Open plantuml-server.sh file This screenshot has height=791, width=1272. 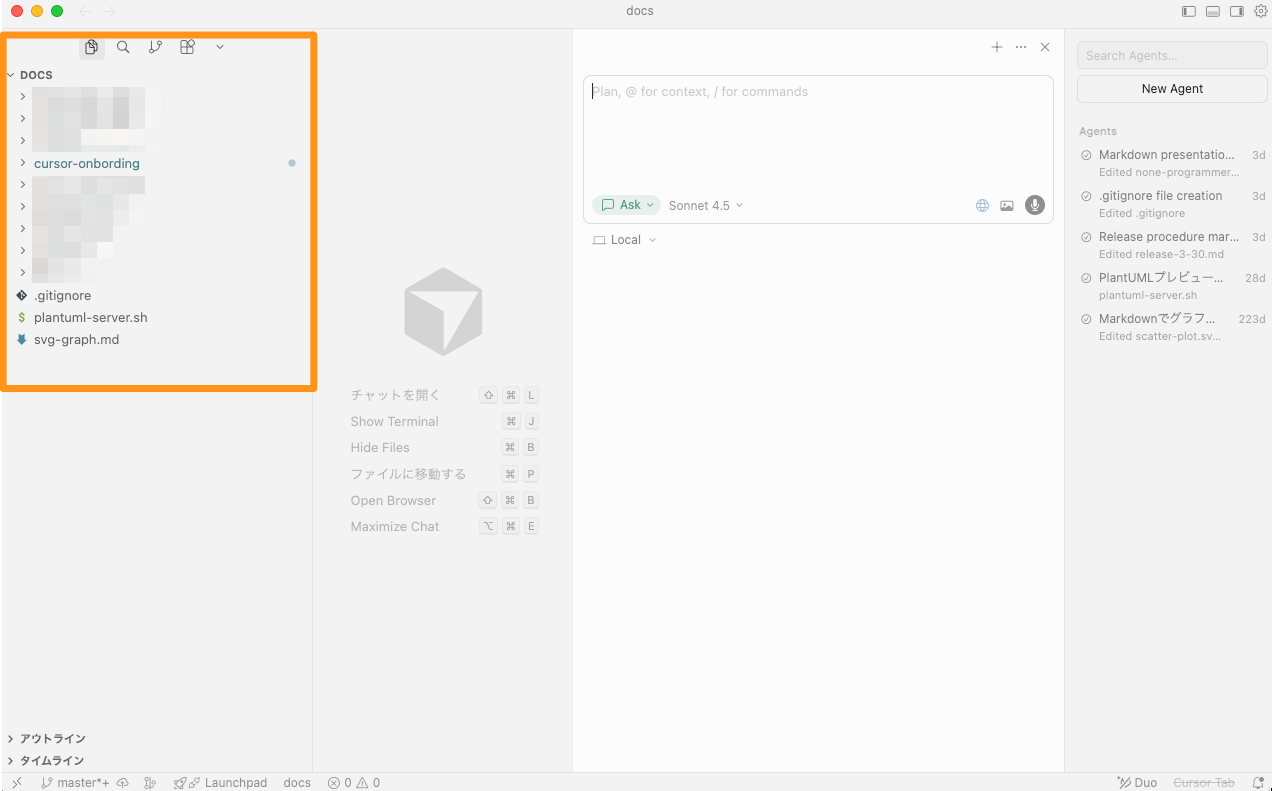pos(90,317)
